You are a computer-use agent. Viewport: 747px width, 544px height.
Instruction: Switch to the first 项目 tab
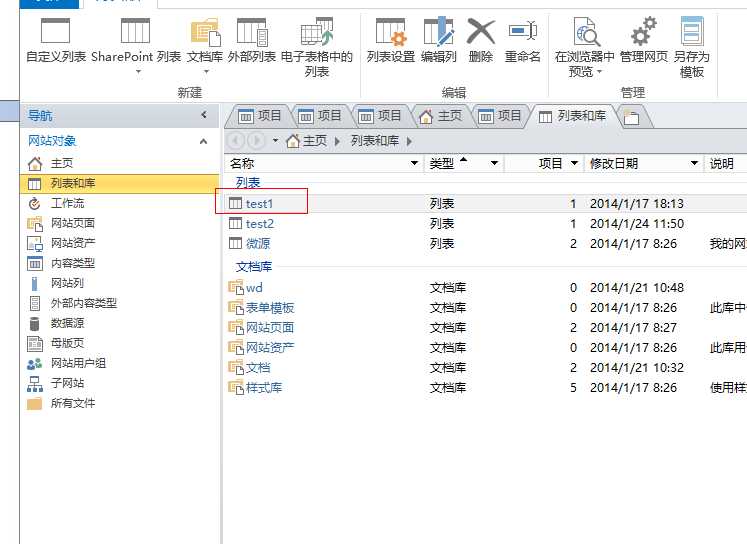[259, 116]
